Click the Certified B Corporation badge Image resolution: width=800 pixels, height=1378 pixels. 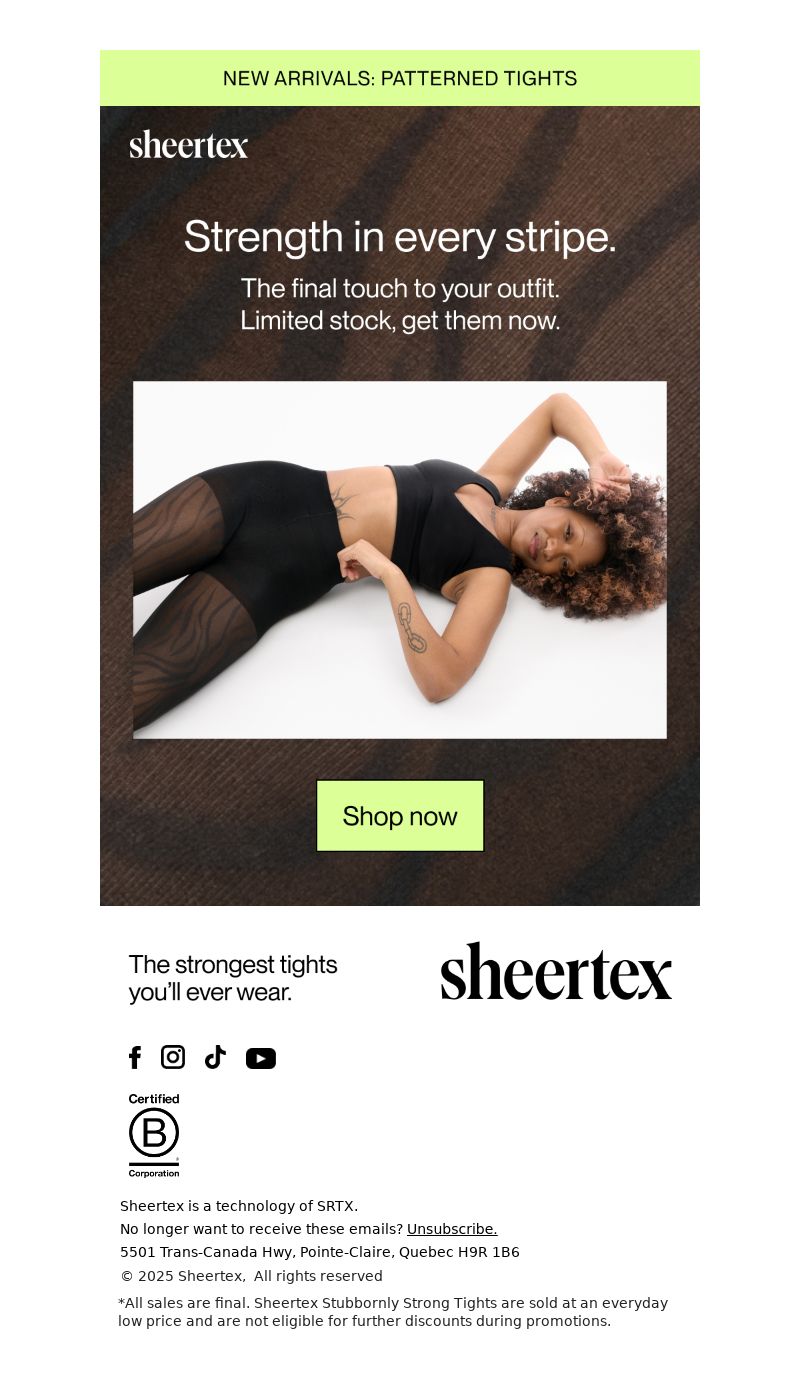pos(154,1135)
